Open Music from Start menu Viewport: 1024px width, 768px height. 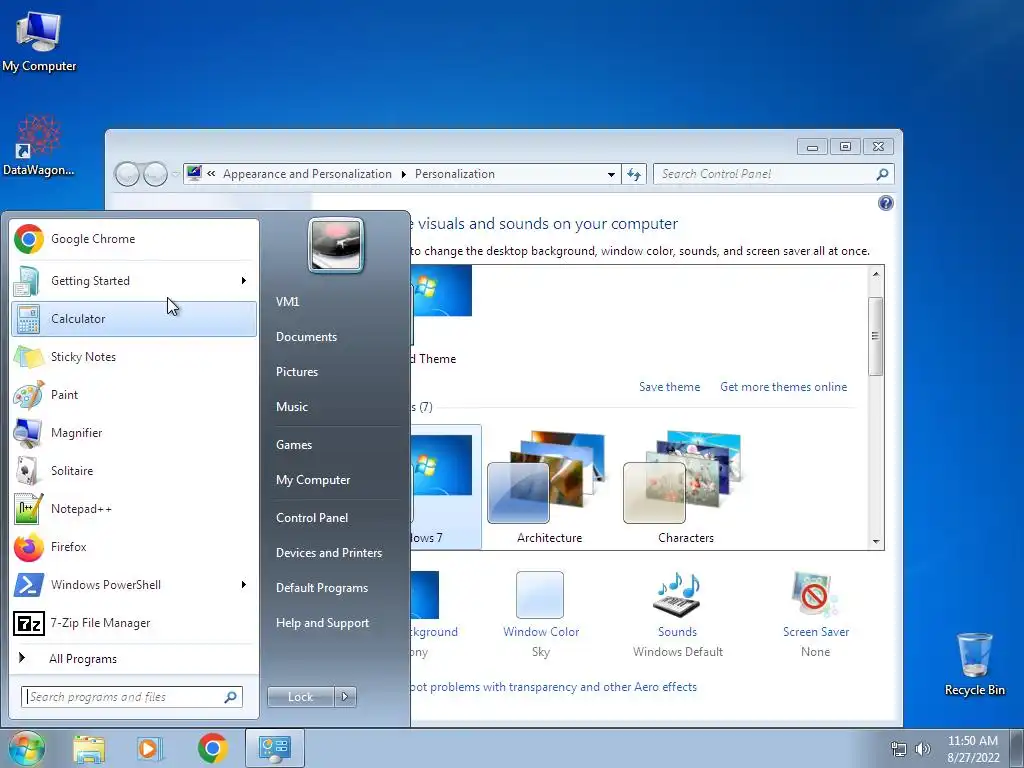(292, 407)
